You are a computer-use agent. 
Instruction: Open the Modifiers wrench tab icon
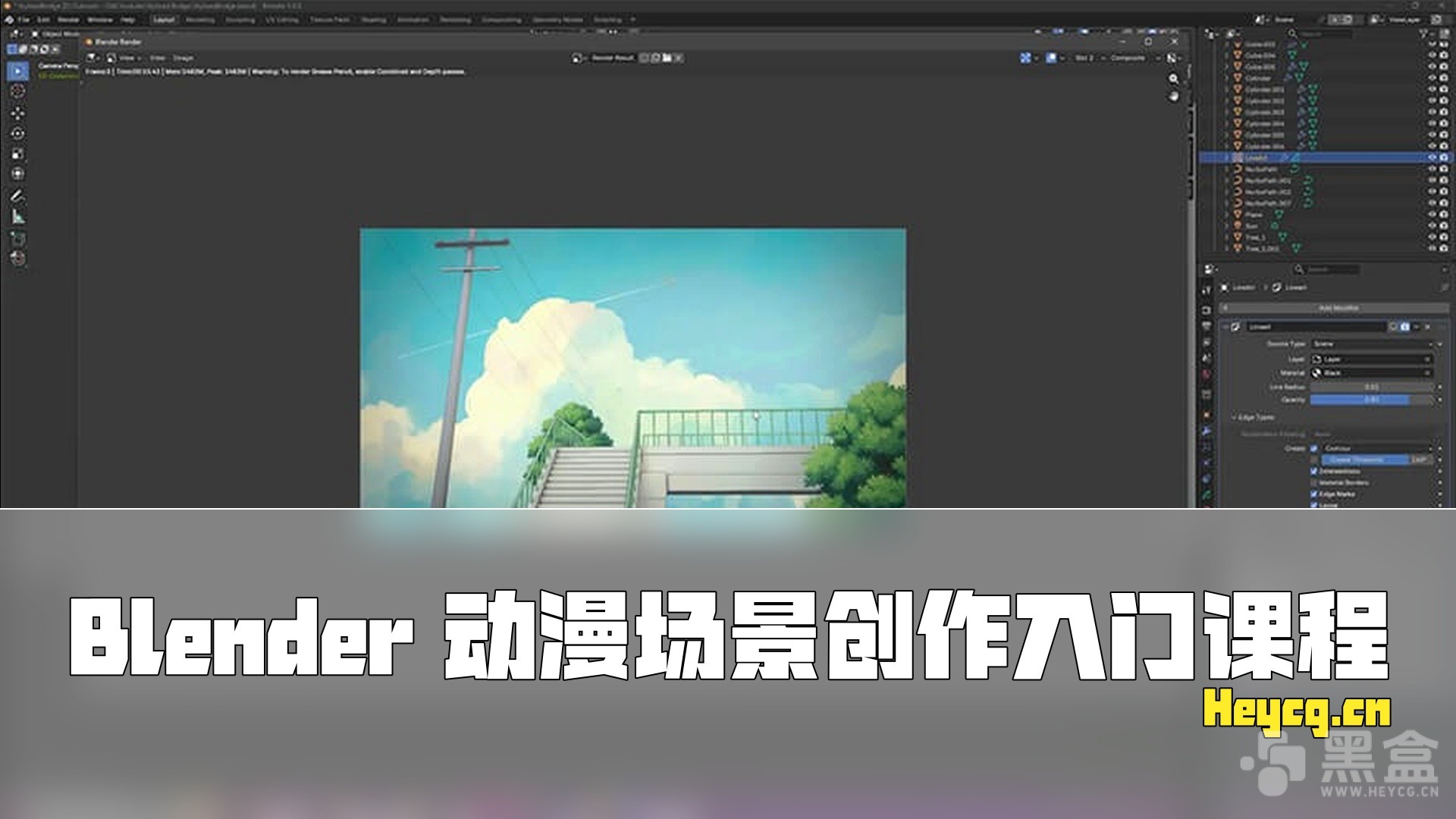[1207, 431]
